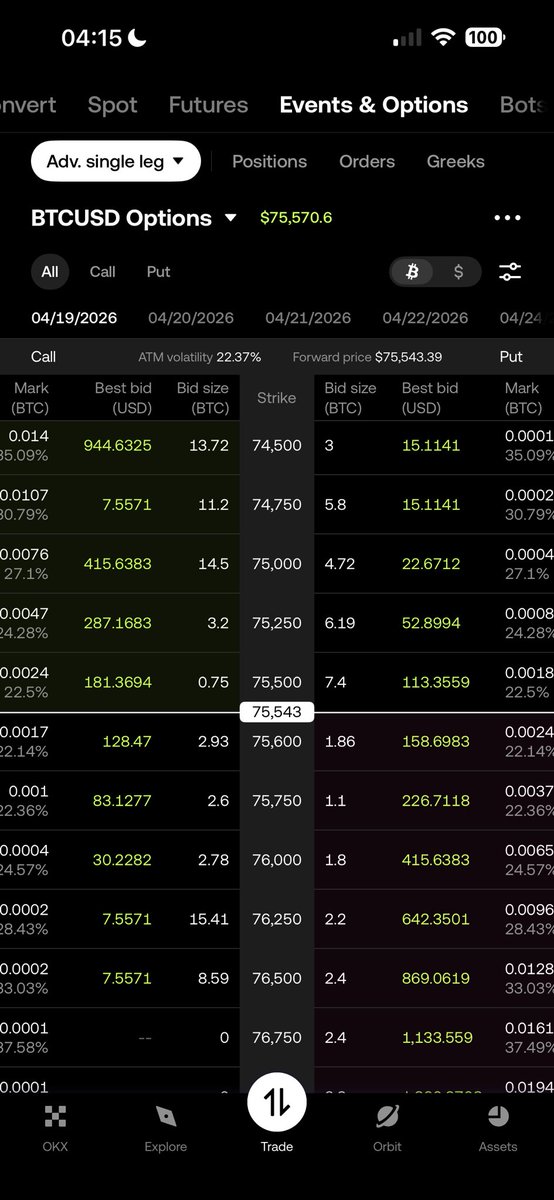Tap the BTC price $75,570.6
Viewport: 554px width, 1200px height.
296,217
